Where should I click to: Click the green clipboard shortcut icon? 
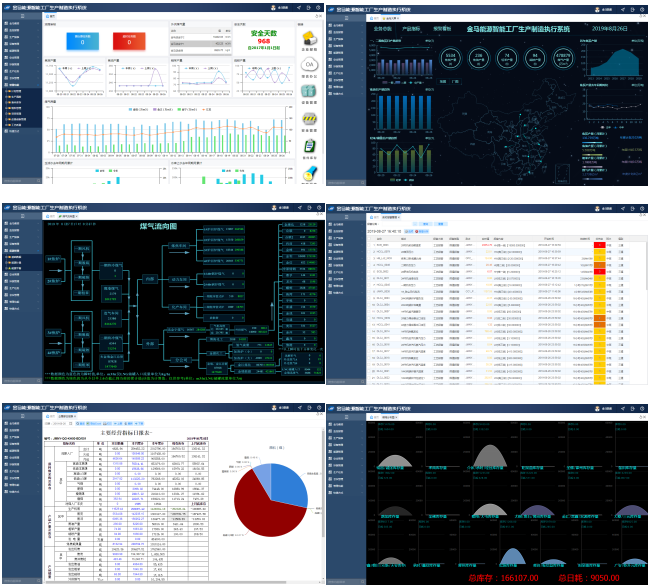(x=310, y=145)
